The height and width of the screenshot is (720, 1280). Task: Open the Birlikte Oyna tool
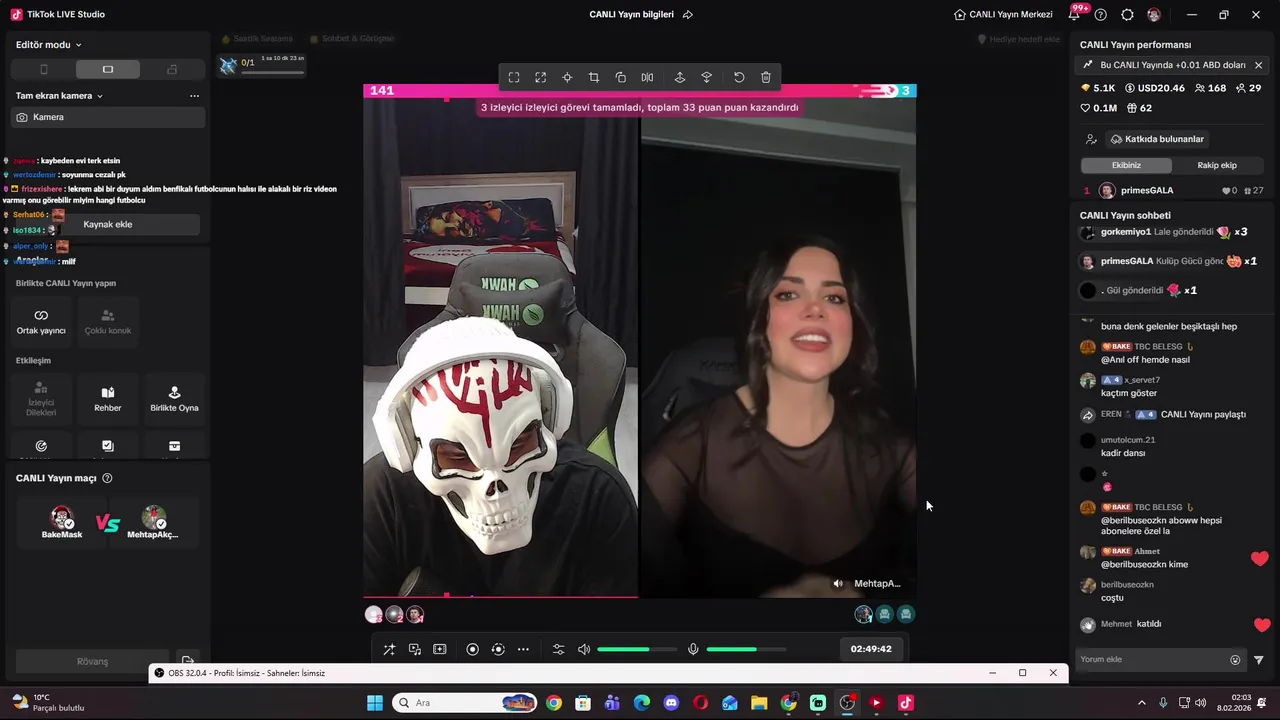click(x=174, y=399)
